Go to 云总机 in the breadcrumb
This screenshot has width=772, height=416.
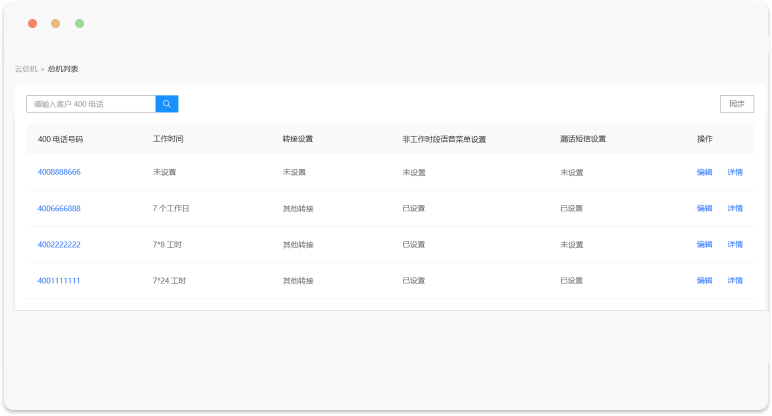[x=26, y=69]
